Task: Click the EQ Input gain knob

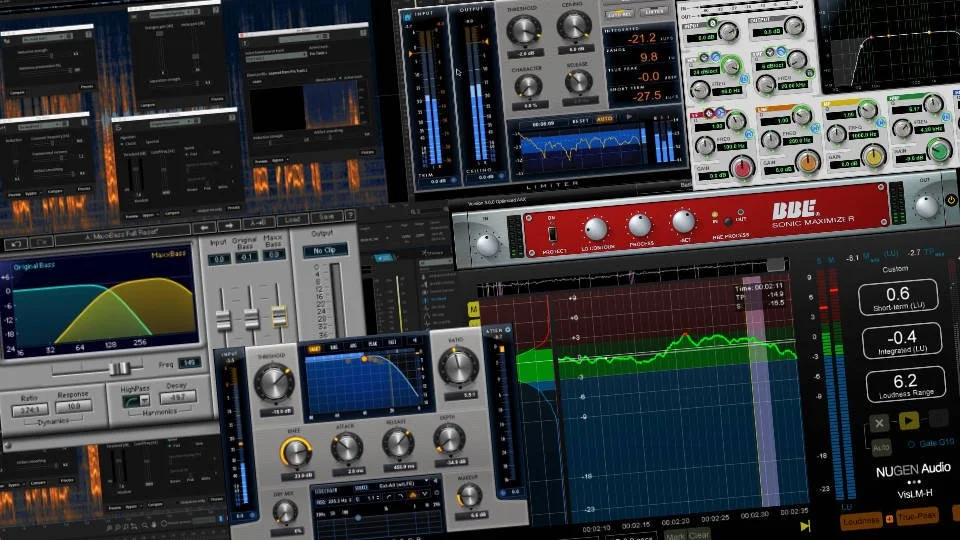Action: tap(727, 32)
